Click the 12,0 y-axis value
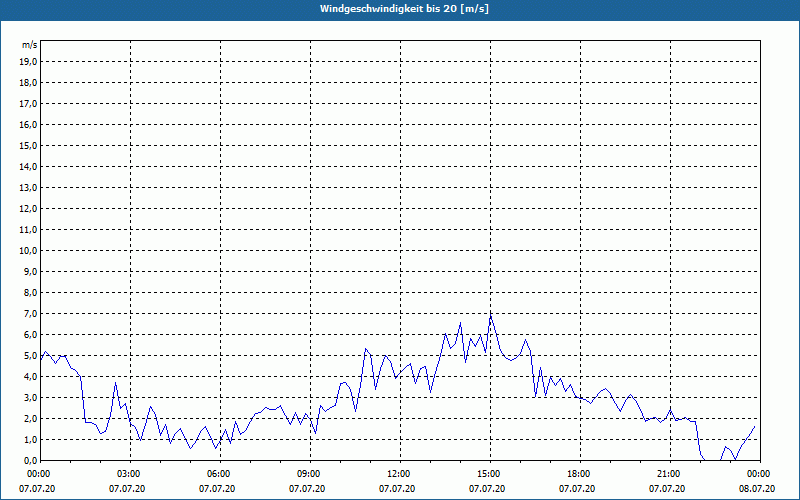Image resolution: width=800 pixels, height=500 pixels. pos(29,209)
